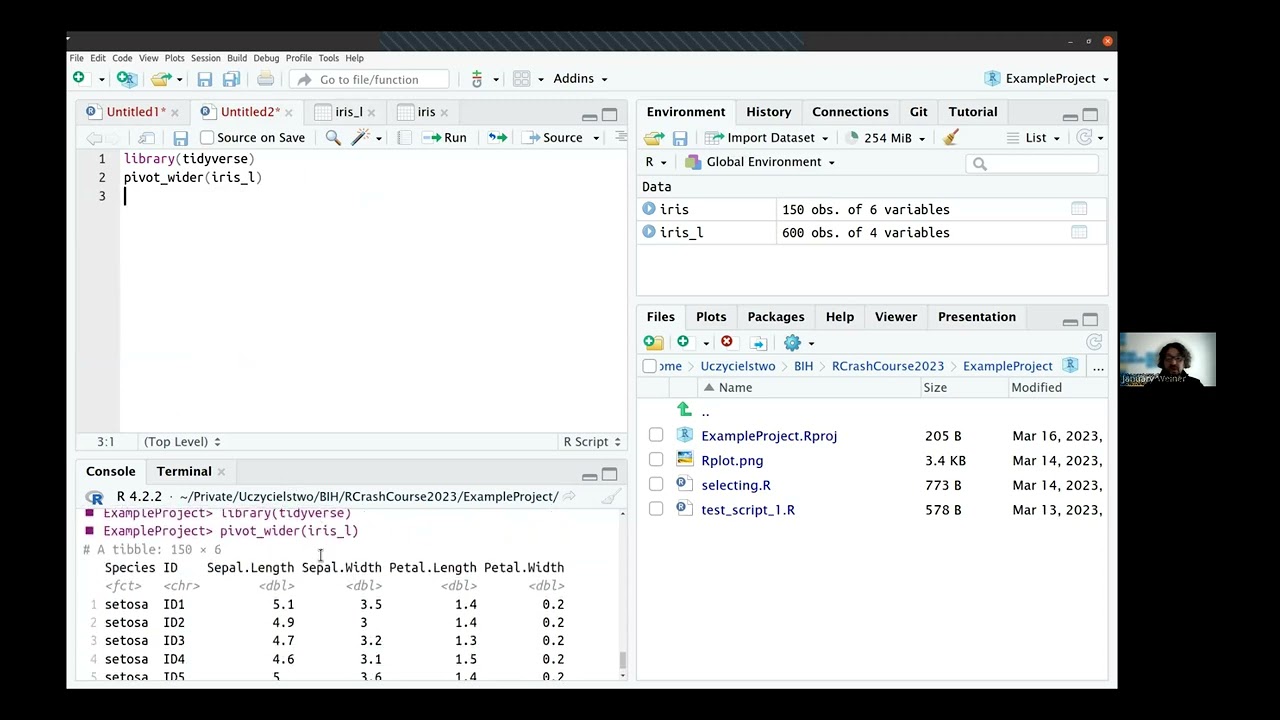Open the code tools magic wand
Image resolution: width=1280 pixels, height=720 pixels.
pyautogui.click(x=360, y=138)
